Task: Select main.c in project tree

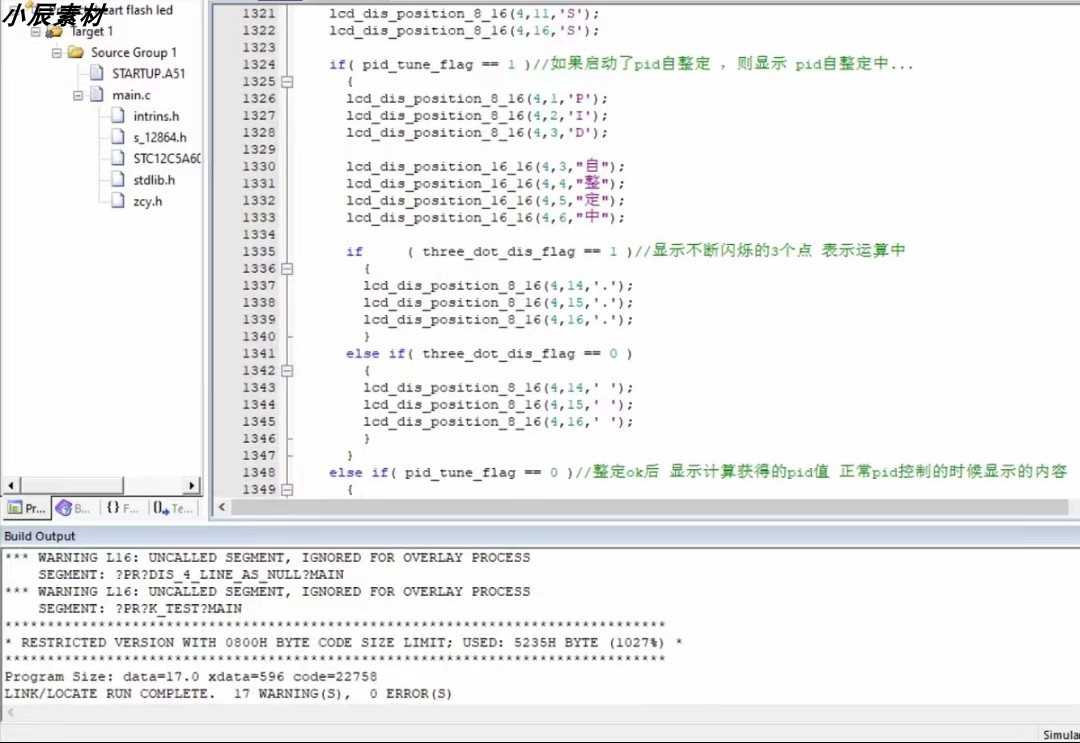Action: [131, 95]
